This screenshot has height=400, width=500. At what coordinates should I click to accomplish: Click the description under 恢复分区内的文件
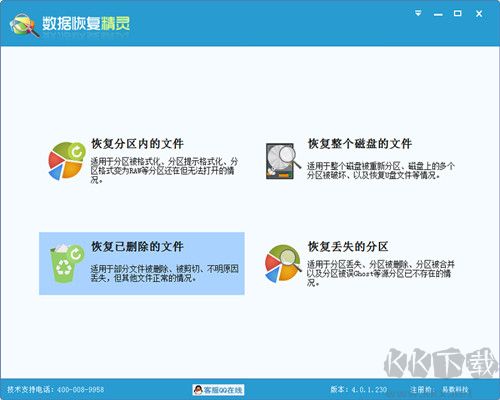164,170
